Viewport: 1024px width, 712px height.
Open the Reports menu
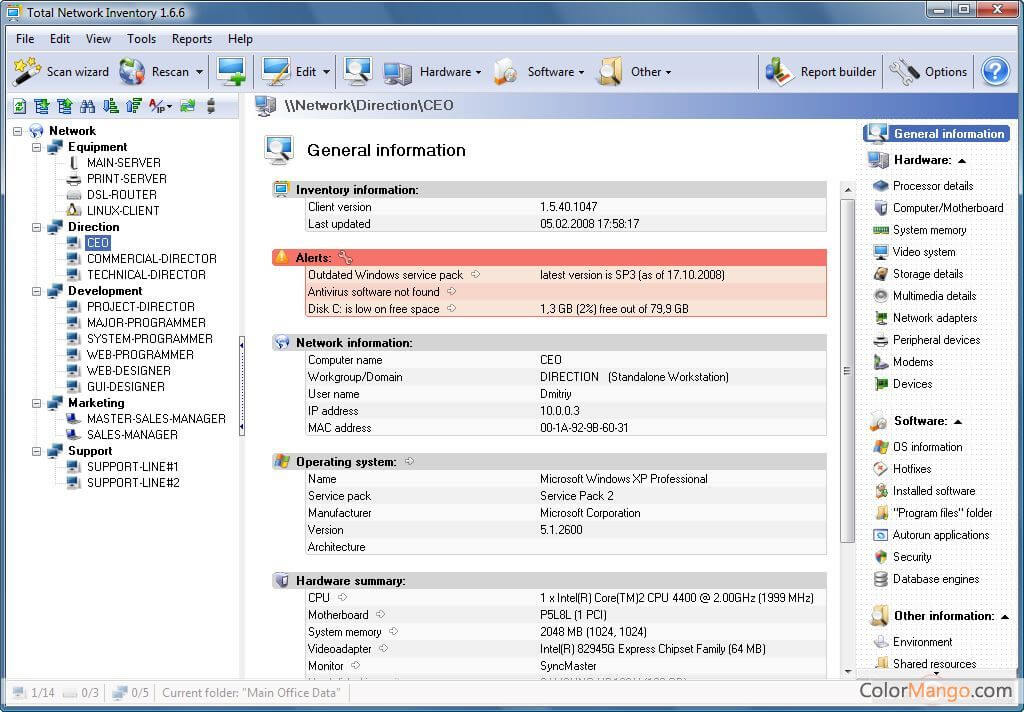click(191, 39)
